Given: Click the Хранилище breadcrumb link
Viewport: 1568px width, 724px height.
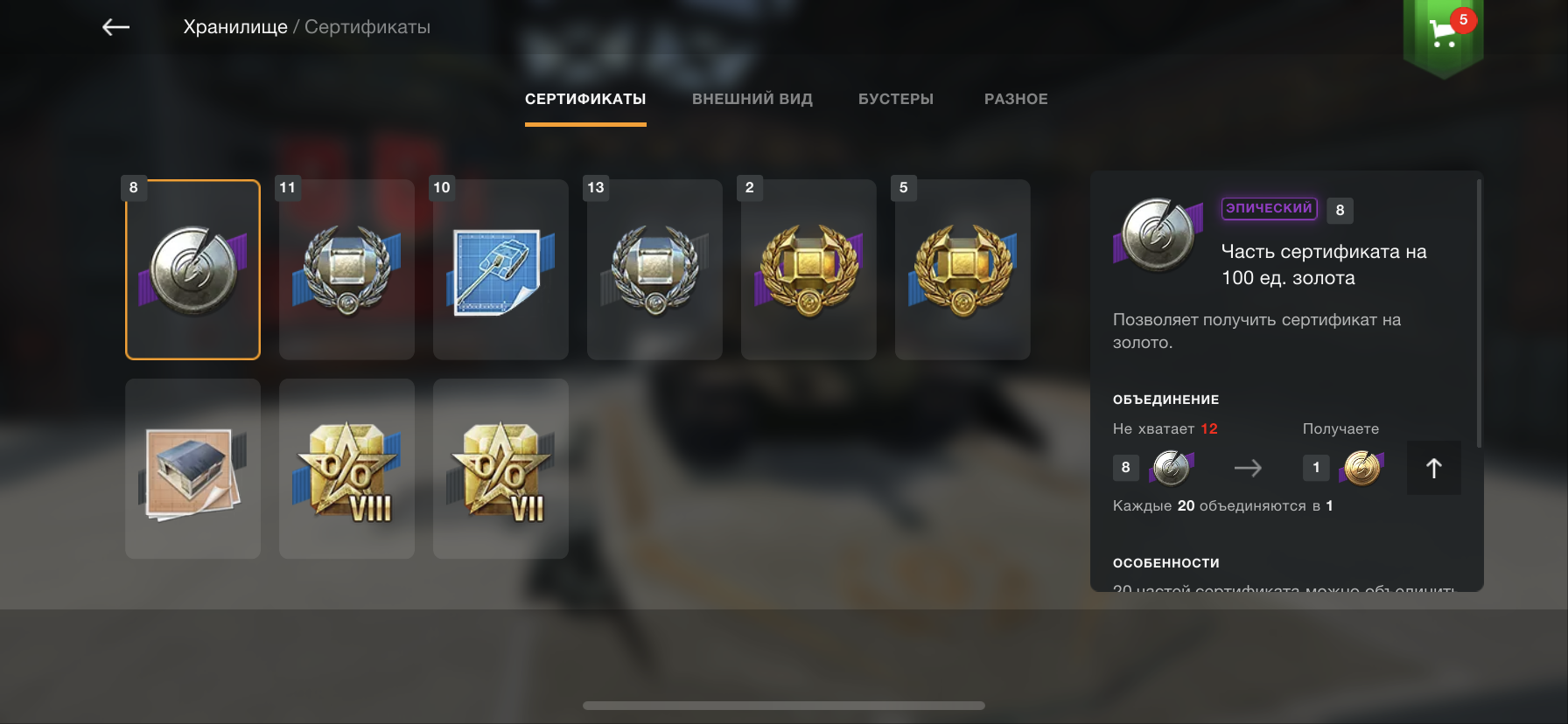Looking at the screenshot, I should point(235,27).
